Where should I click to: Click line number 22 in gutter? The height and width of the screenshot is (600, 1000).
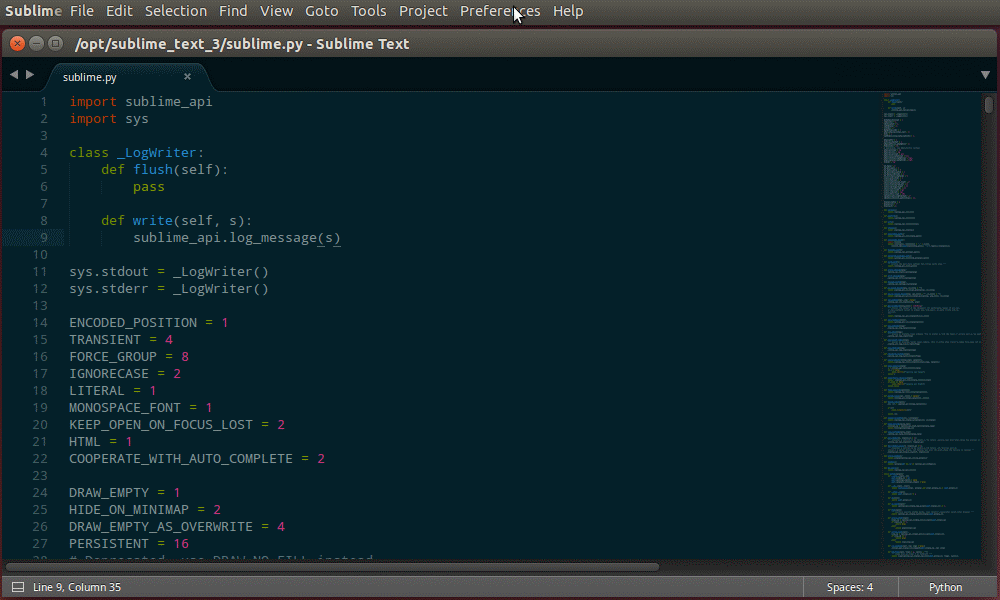[x=40, y=458]
